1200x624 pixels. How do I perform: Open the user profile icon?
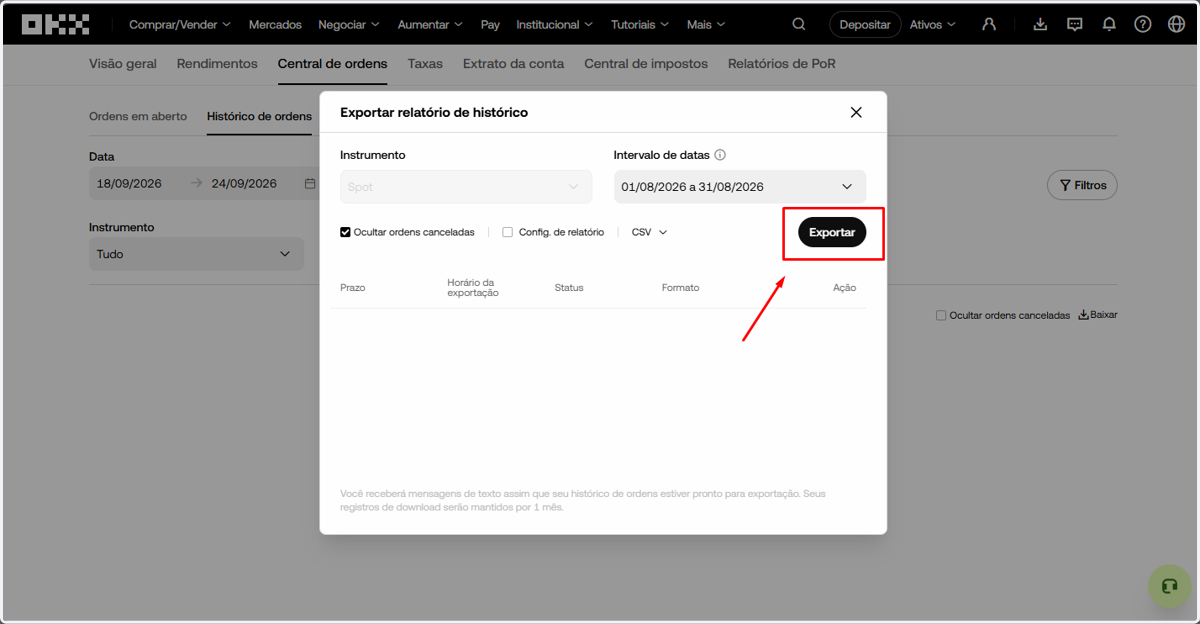click(989, 24)
